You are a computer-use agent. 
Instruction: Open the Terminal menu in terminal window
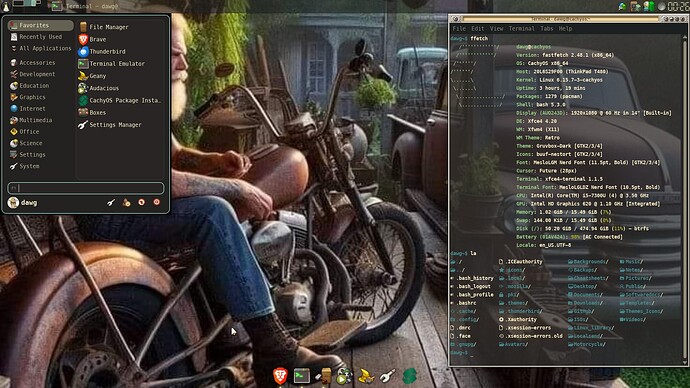(521, 29)
